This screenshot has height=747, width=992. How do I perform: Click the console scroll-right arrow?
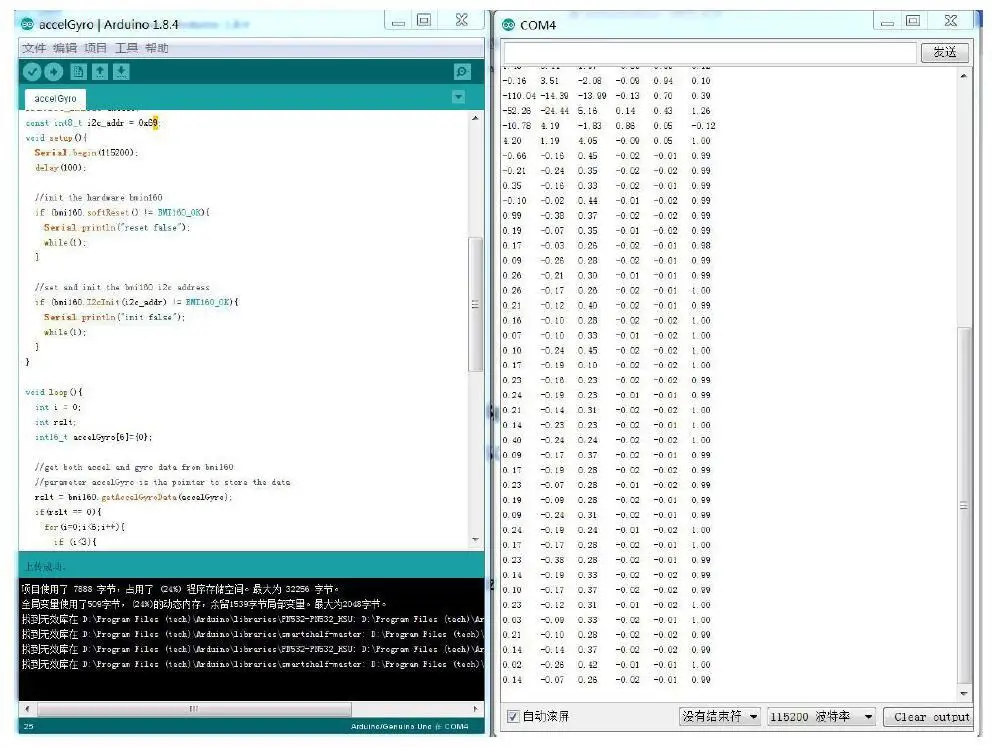[476, 708]
